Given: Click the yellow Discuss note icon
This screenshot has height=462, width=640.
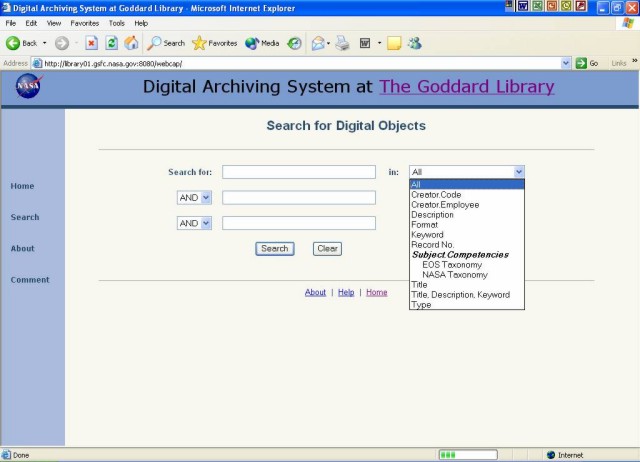Looking at the screenshot, I should click(x=394, y=43).
